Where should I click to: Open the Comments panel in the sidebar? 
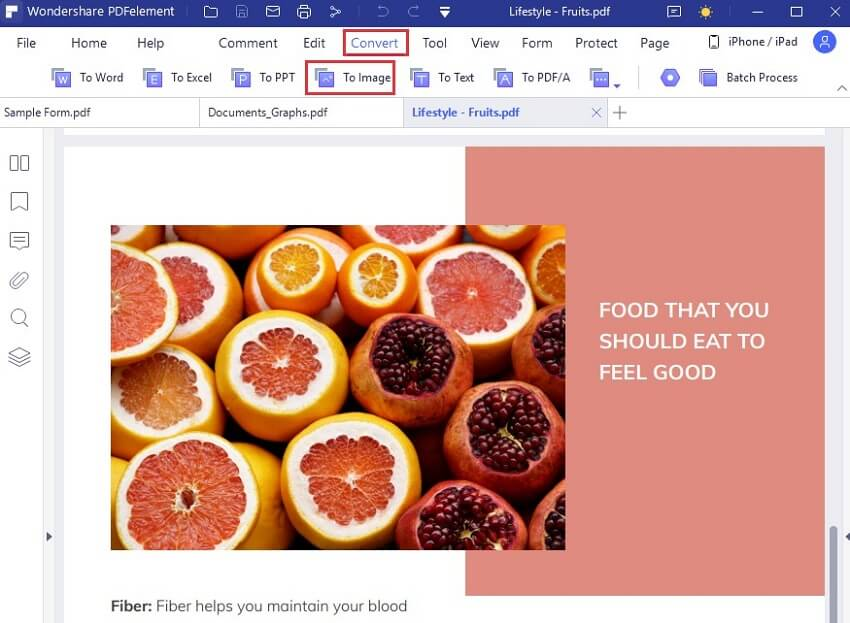pos(19,240)
